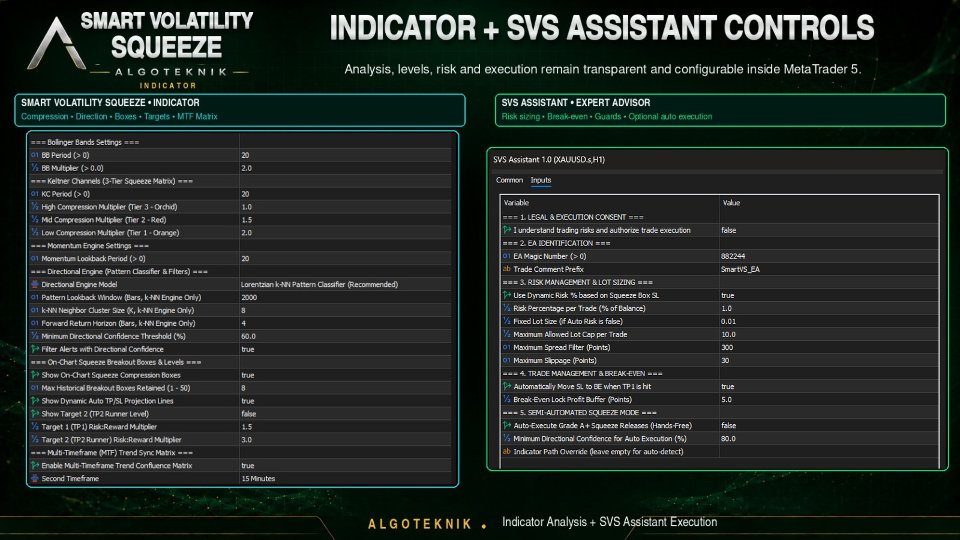Select the '=== Bollinger Bands Settings ===' row
Screen dimensions: 960x540
point(241,142)
